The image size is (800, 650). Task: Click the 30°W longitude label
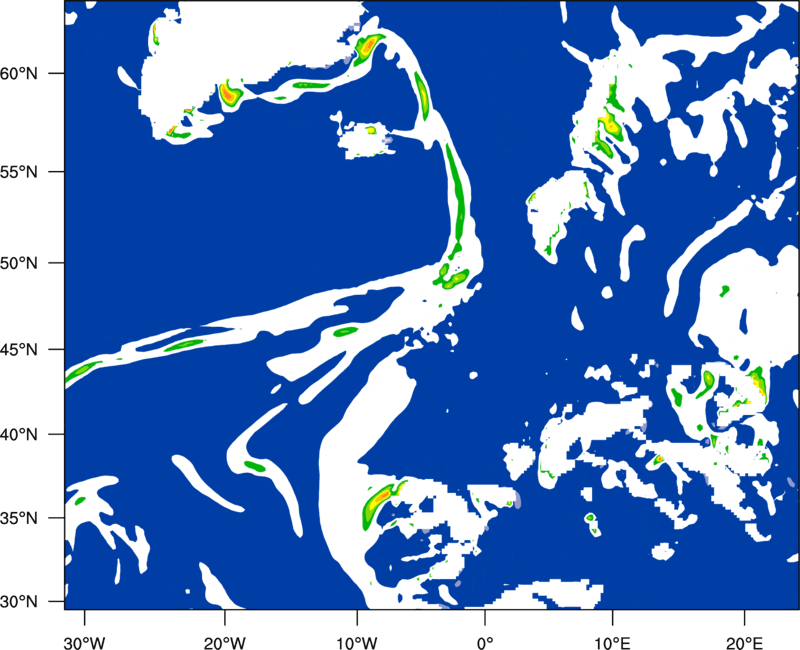[84, 643]
